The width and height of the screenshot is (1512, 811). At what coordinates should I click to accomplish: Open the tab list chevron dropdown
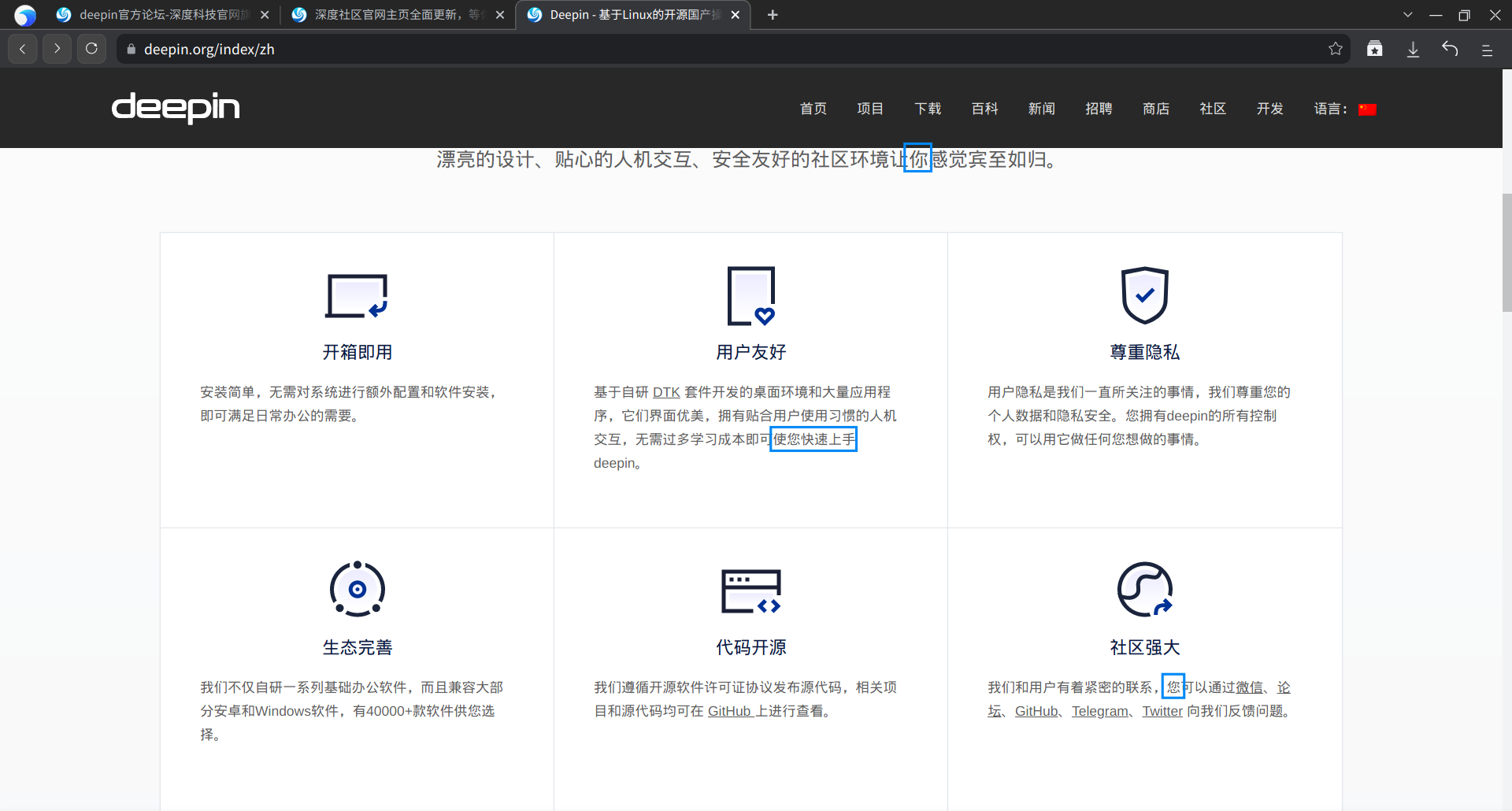pyautogui.click(x=1407, y=14)
